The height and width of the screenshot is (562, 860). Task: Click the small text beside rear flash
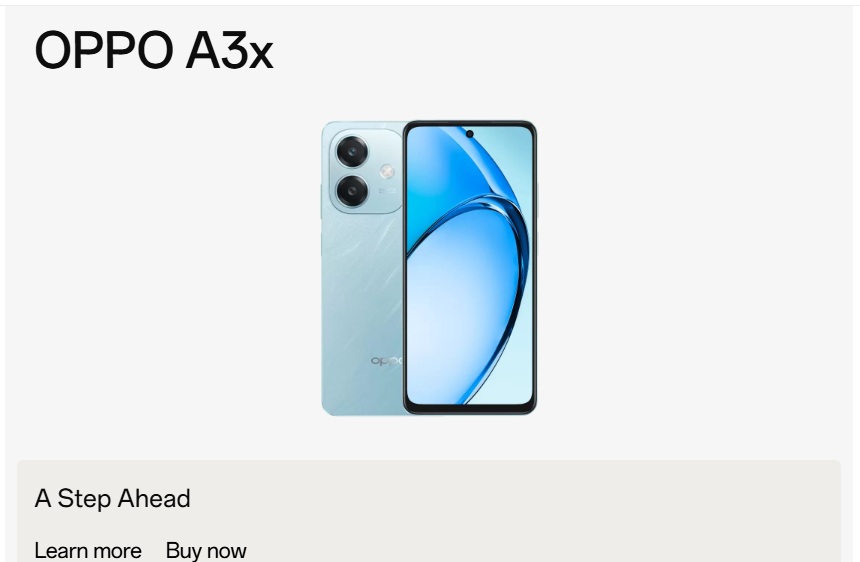pos(387,191)
